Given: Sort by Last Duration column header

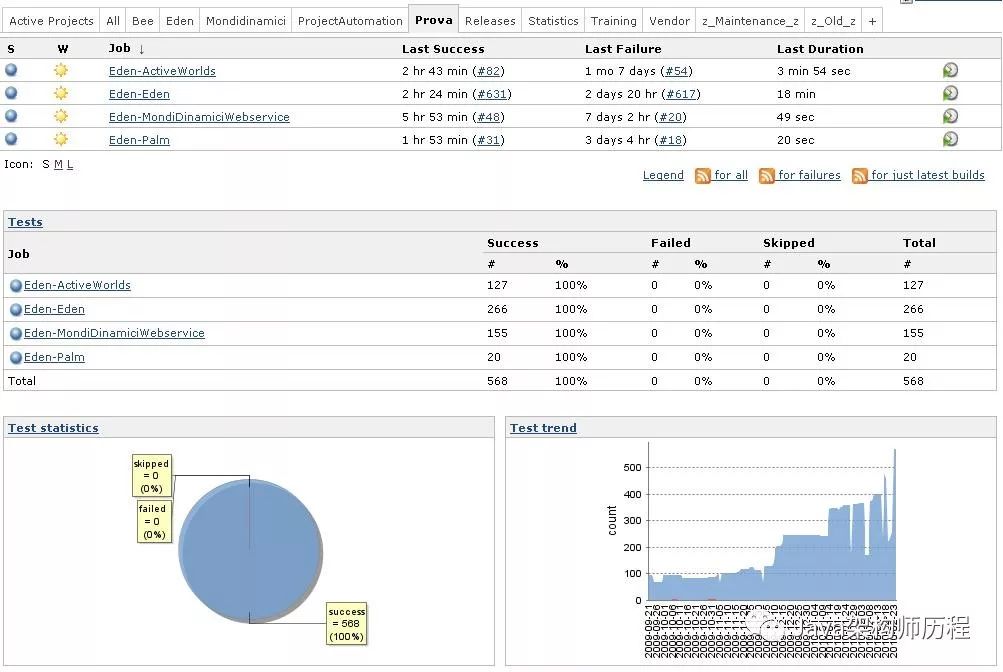Looking at the screenshot, I should (820, 49).
